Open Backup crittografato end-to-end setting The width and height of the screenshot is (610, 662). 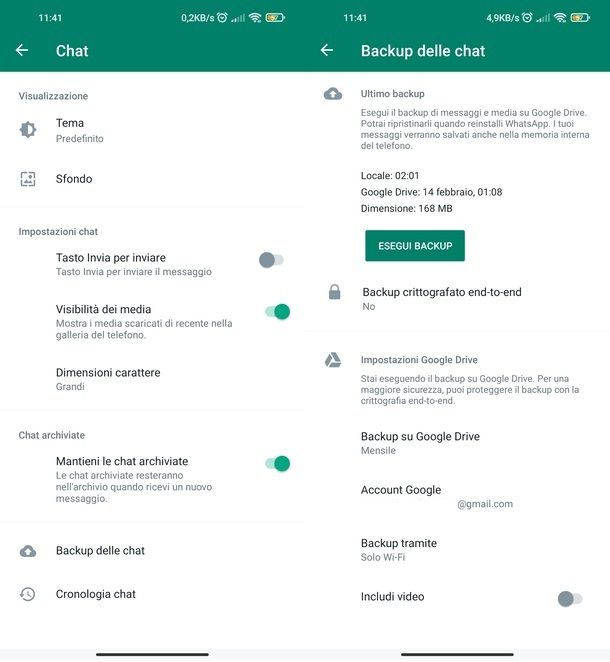tap(457, 299)
